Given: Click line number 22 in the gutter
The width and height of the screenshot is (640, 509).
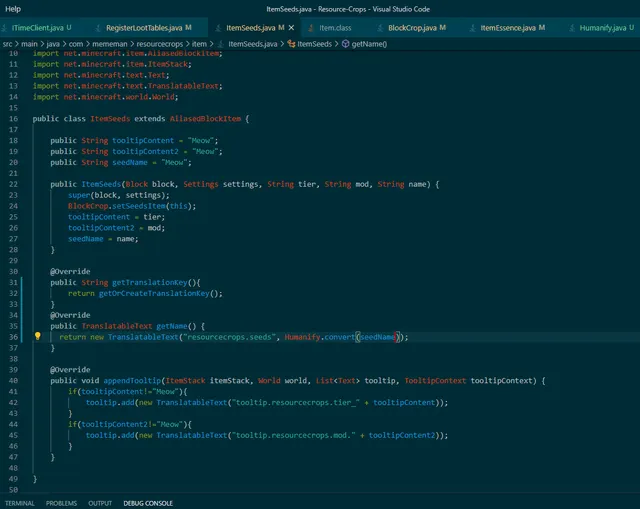Looking at the screenshot, I should click(x=13, y=184).
